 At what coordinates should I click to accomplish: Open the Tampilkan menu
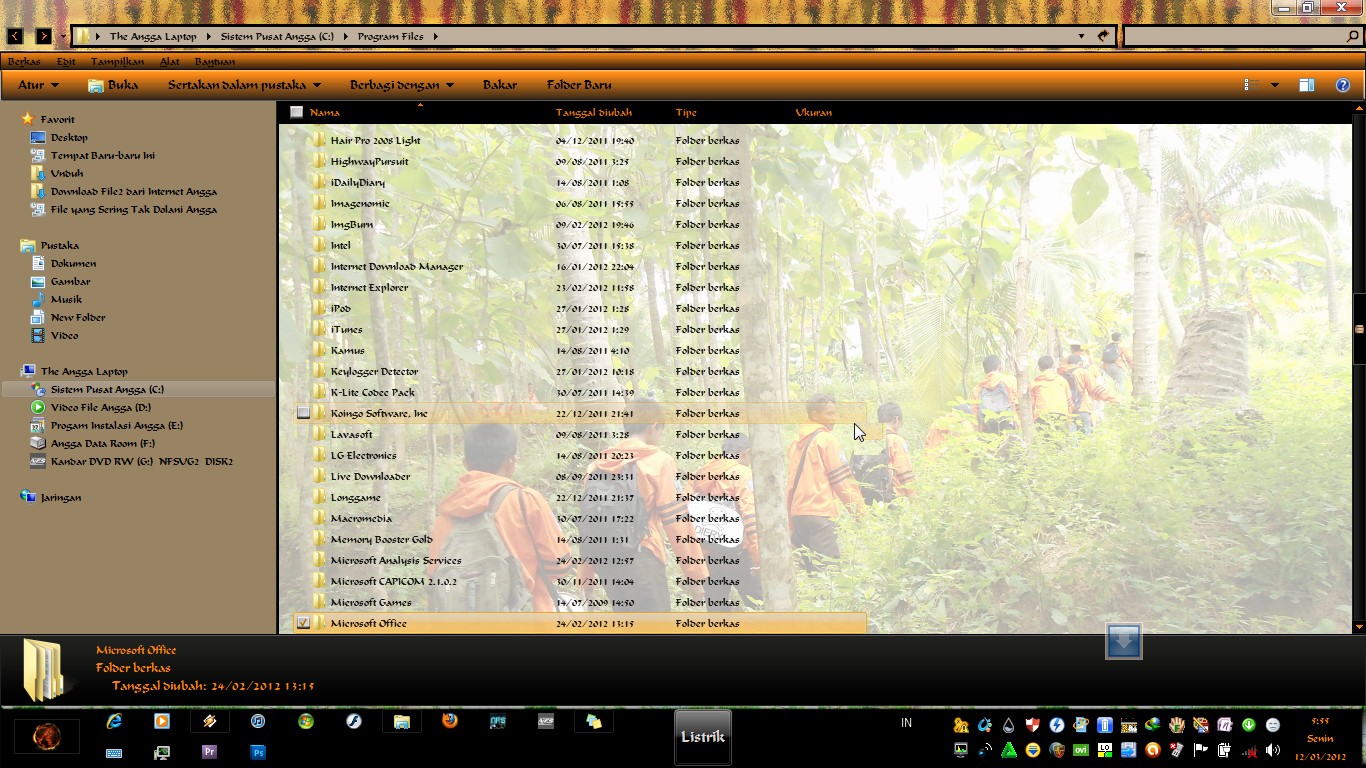[117, 62]
